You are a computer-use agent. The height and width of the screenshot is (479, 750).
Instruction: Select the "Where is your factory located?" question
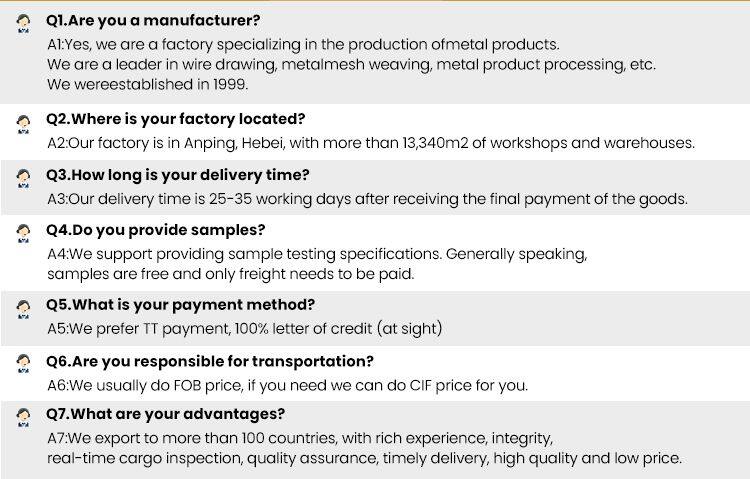pos(176,119)
